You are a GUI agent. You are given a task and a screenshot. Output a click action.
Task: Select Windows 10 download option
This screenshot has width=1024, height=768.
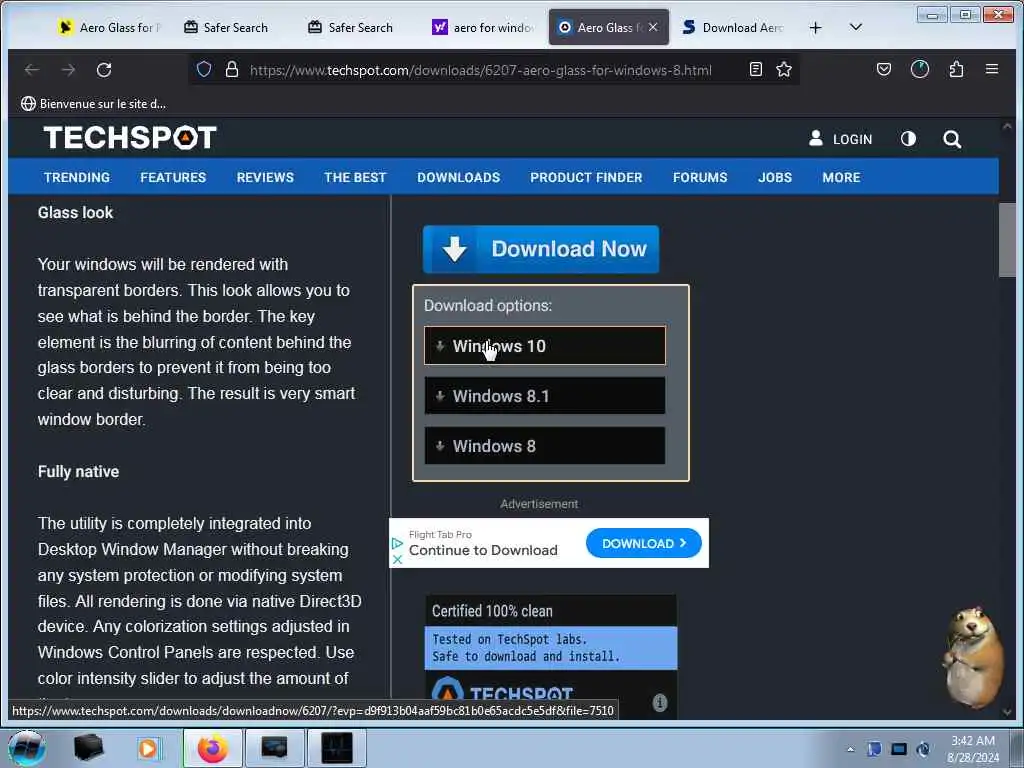(x=545, y=345)
